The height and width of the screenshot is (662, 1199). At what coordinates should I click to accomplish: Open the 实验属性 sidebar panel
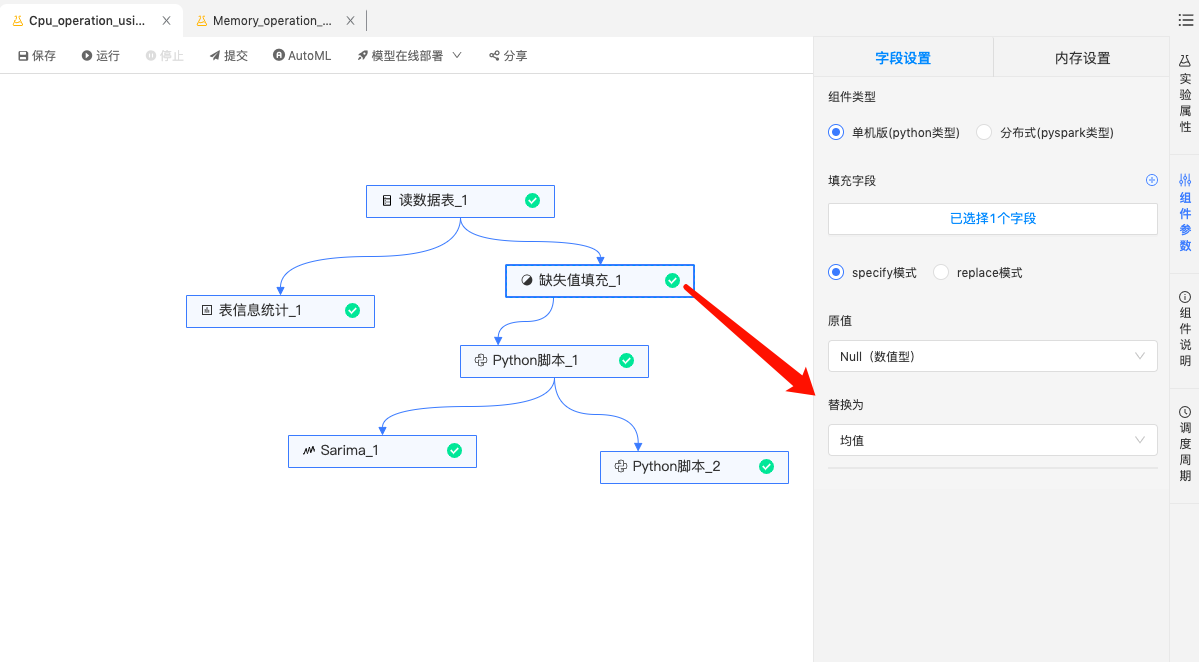(1185, 96)
